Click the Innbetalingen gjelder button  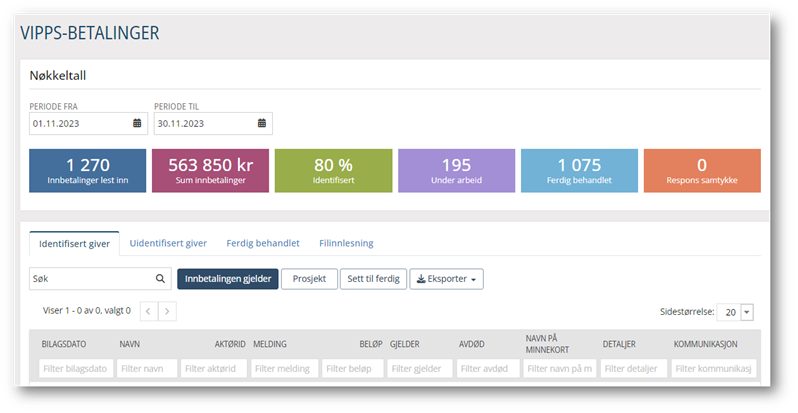click(227, 279)
